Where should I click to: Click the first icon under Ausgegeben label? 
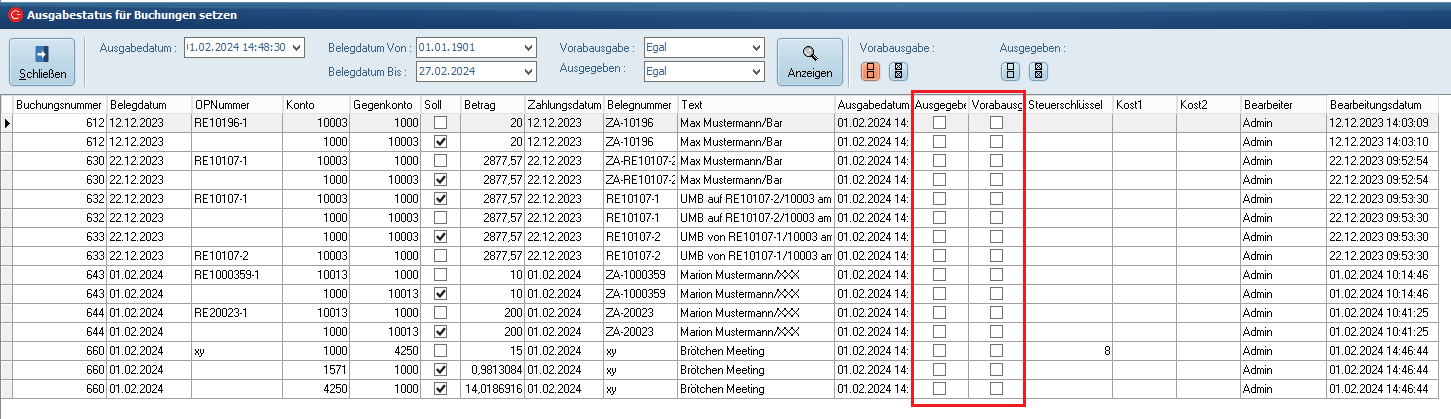[x=1011, y=71]
